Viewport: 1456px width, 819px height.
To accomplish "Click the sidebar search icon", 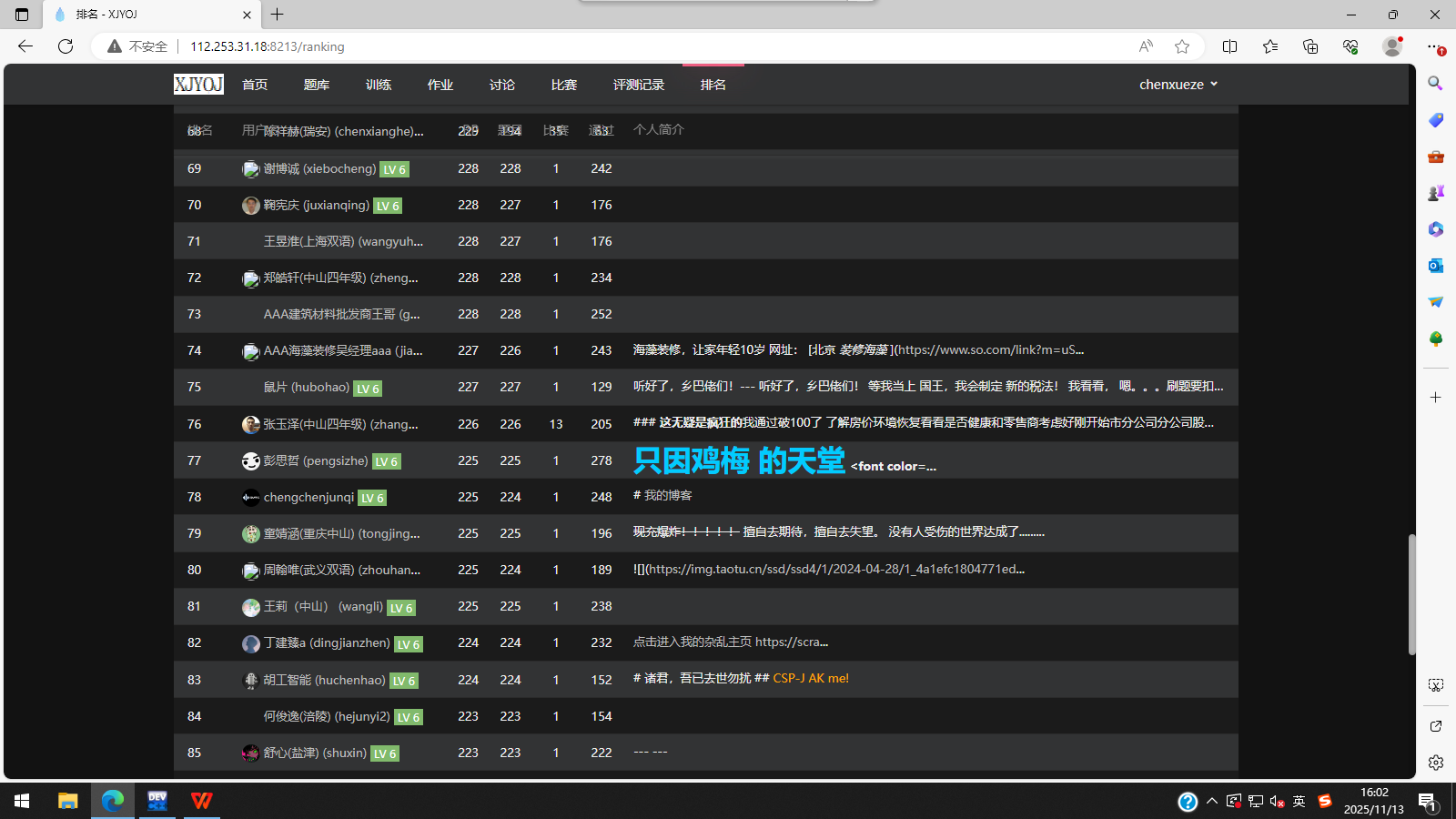I will 1435,84.
